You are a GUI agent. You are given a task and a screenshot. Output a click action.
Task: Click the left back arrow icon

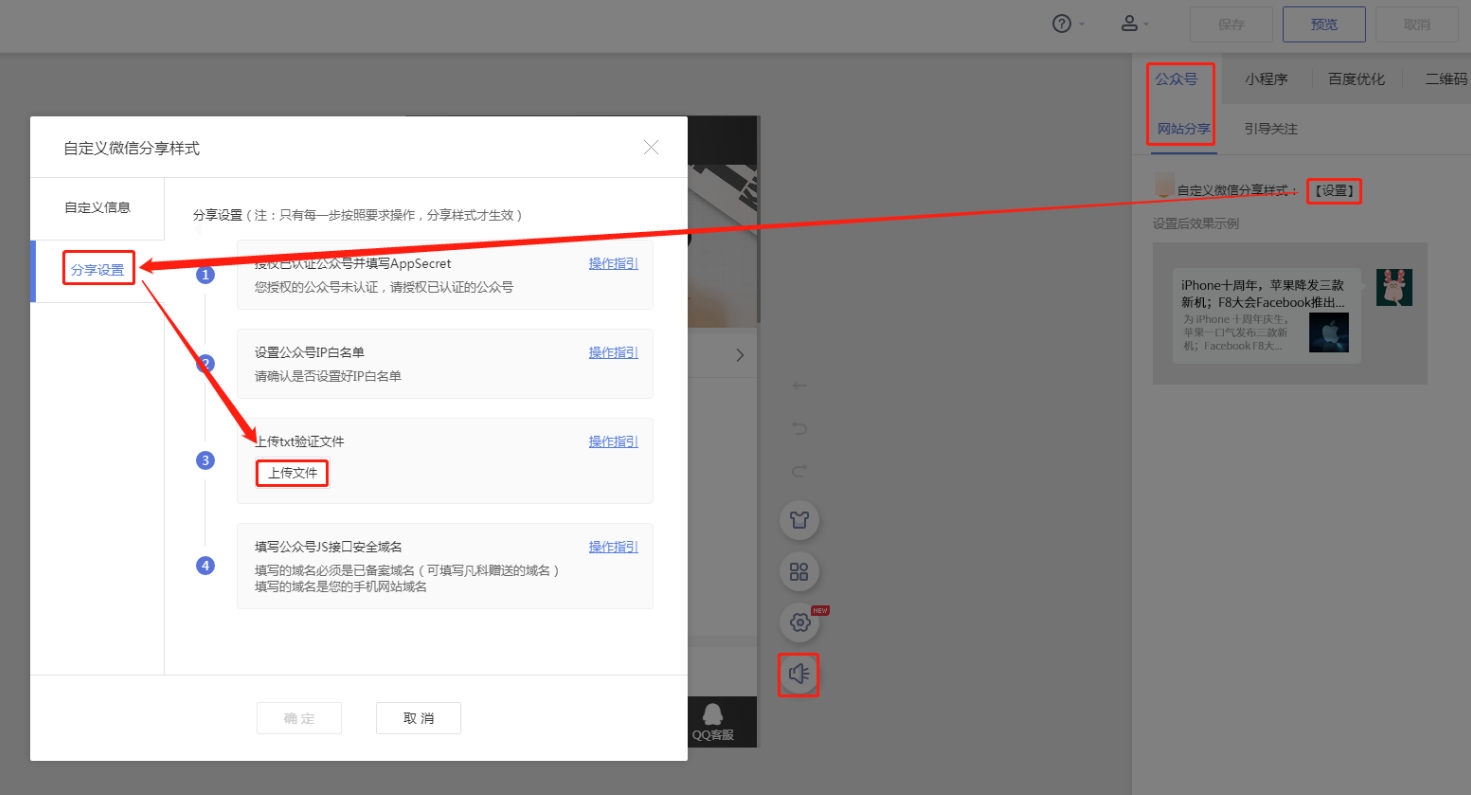pos(799,386)
